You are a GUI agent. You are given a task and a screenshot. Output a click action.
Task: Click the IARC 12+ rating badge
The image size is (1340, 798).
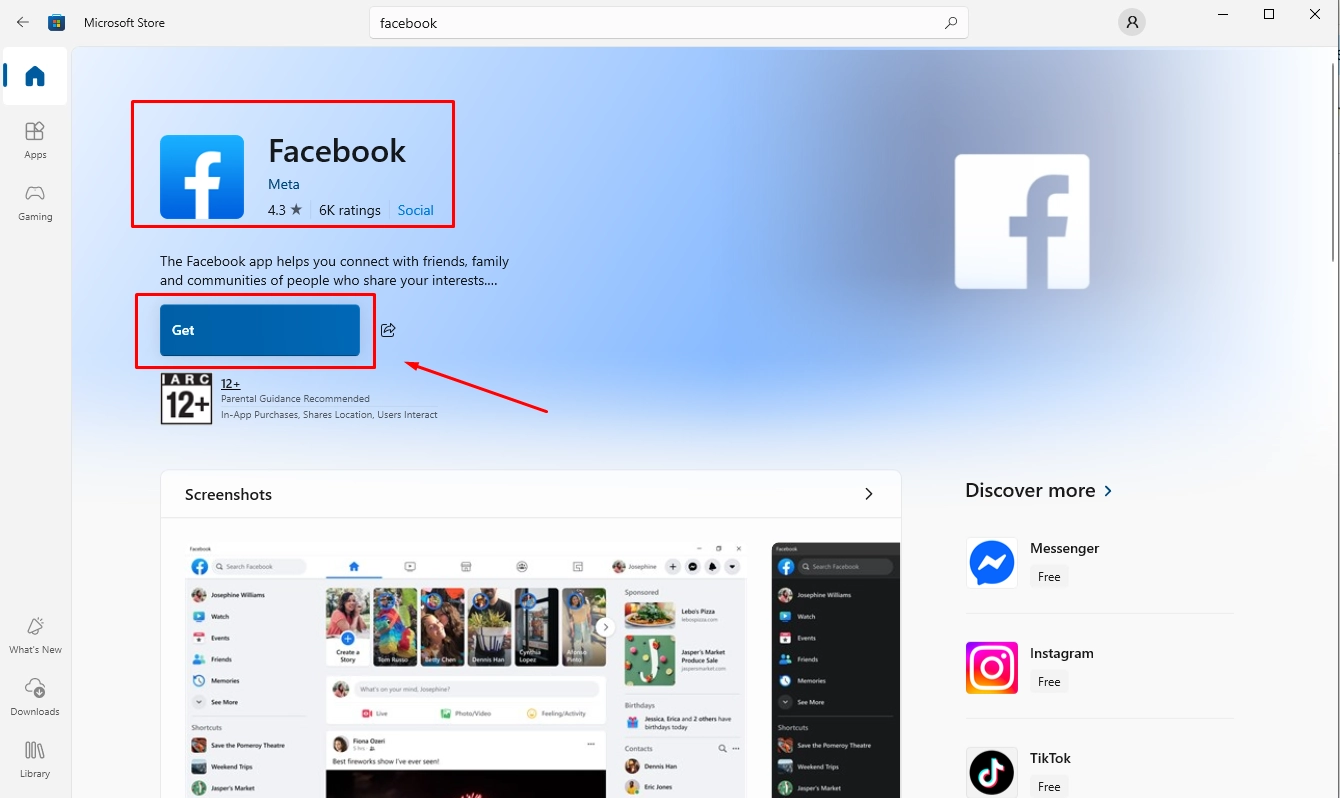click(x=186, y=398)
